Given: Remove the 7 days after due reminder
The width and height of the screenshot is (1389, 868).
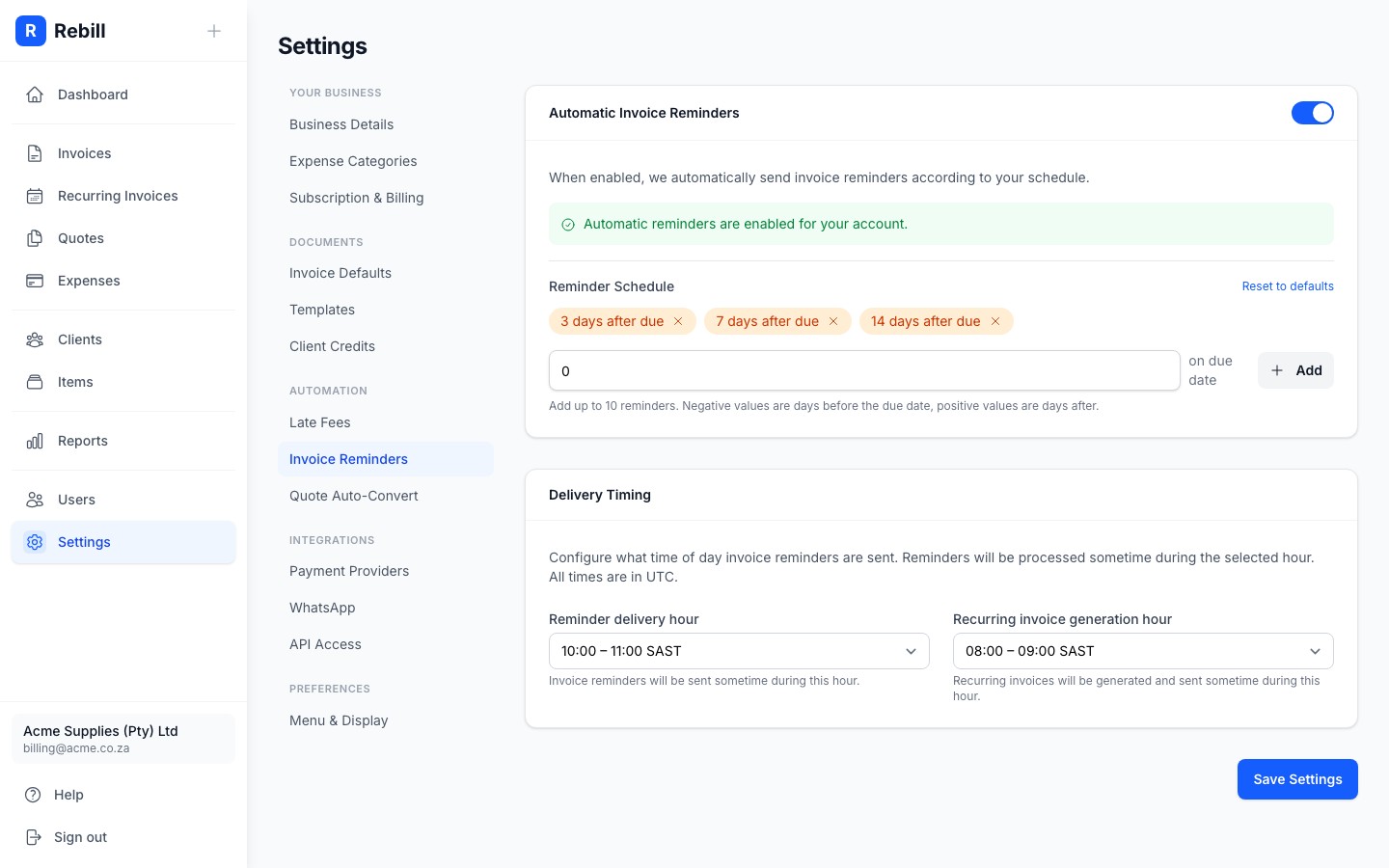Looking at the screenshot, I should (832, 321).
